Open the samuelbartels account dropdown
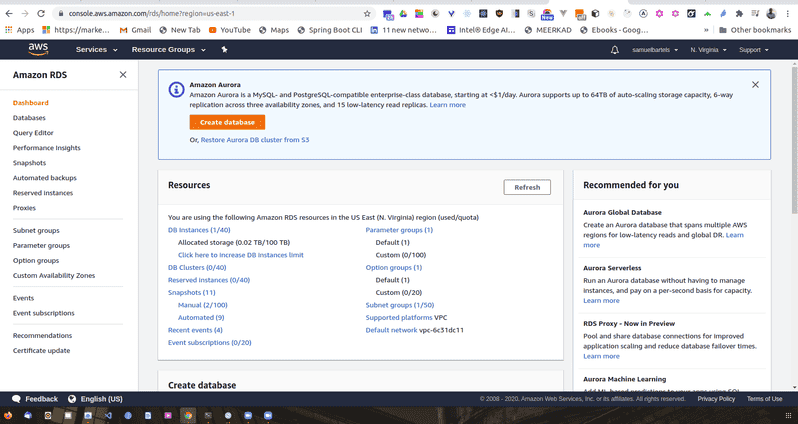The width and height of the screenshot is (798, 424). pos(655,50)
